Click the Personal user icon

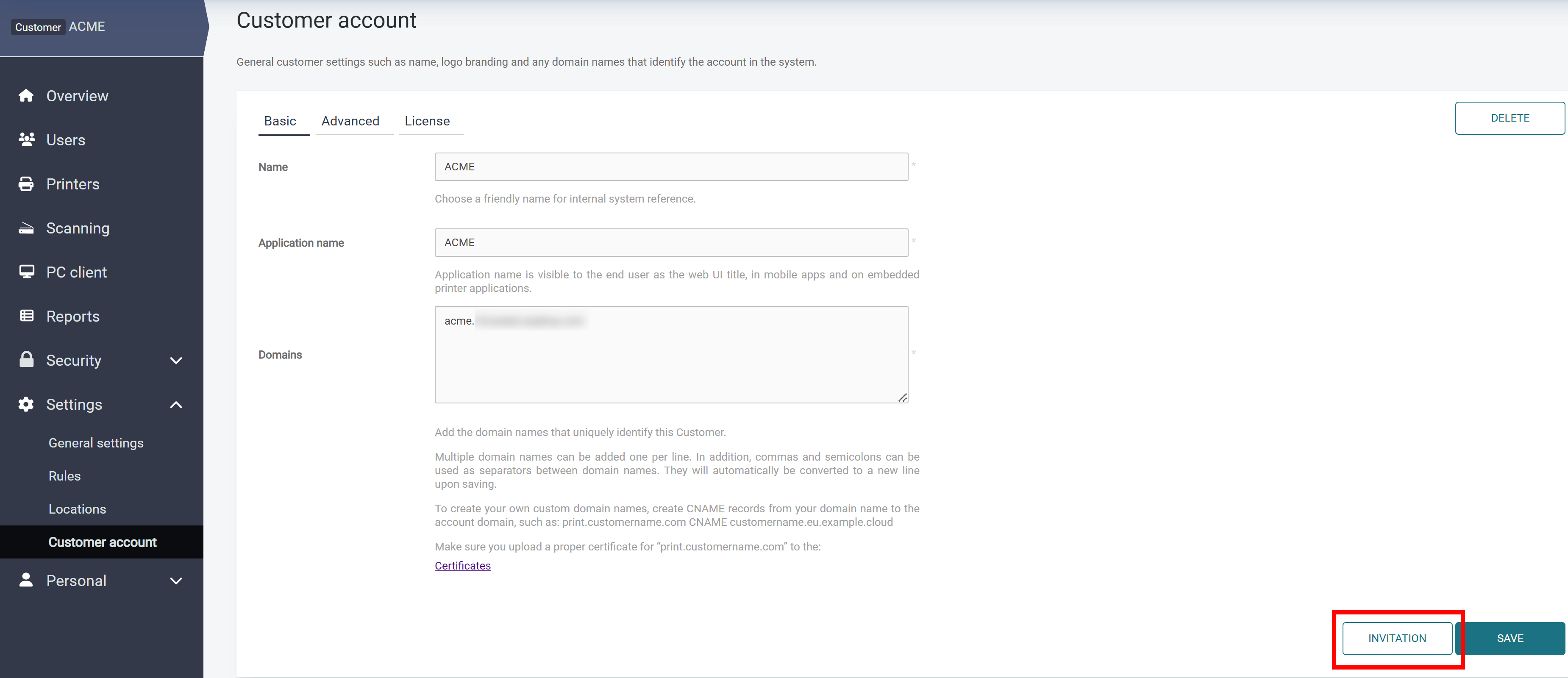(26, 580)
